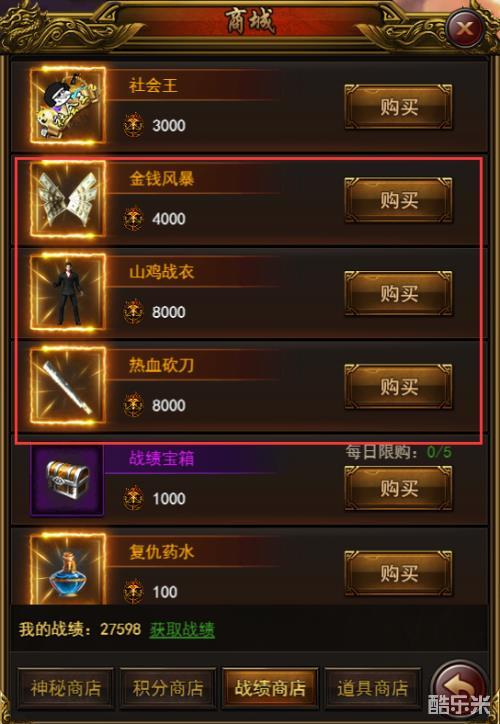This screenshot has height=724, width=500.
Task: Select the 复仇药水 potion bottle icon
Action: coord(68,569)
